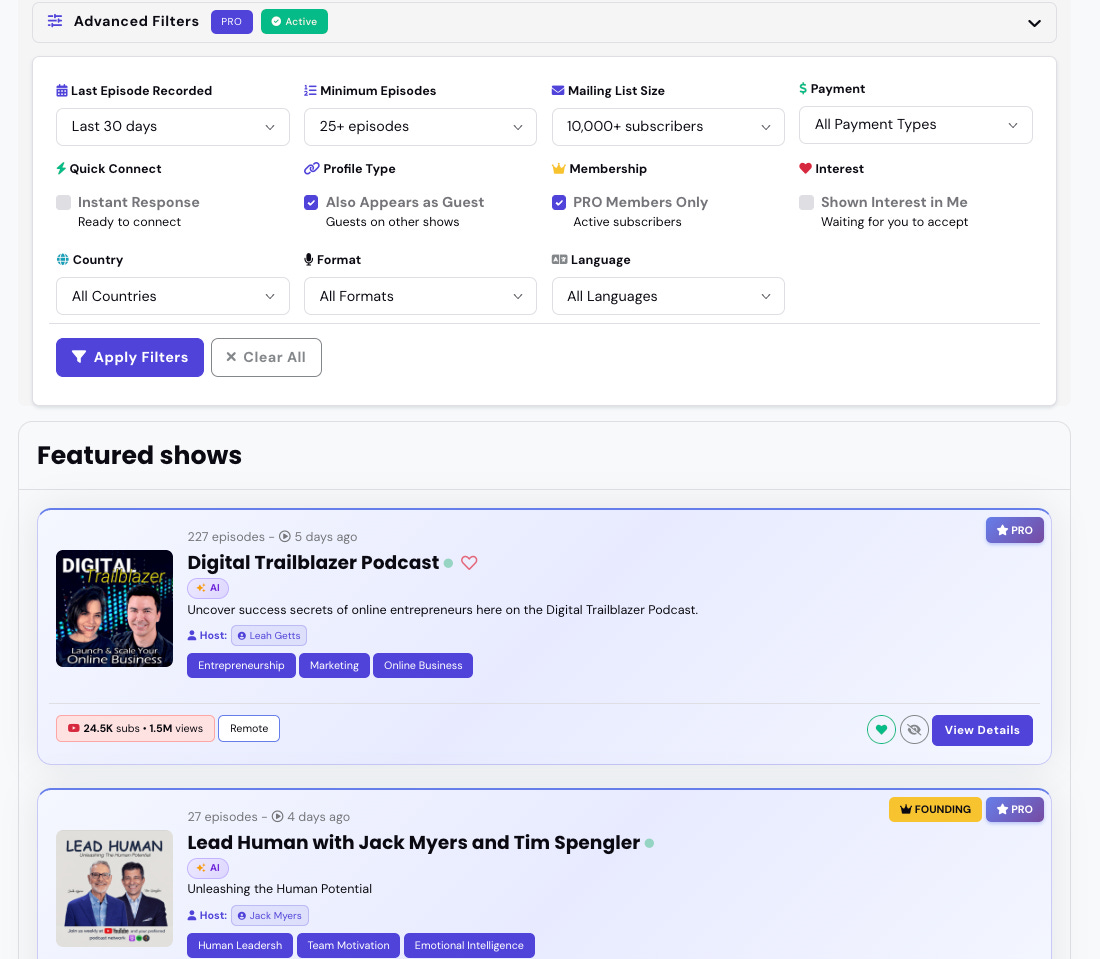This screenshot has width=1100, height=959.
Task: Collapse the Advanced Filters panel chevron
Action: [x=1034, y=23]
